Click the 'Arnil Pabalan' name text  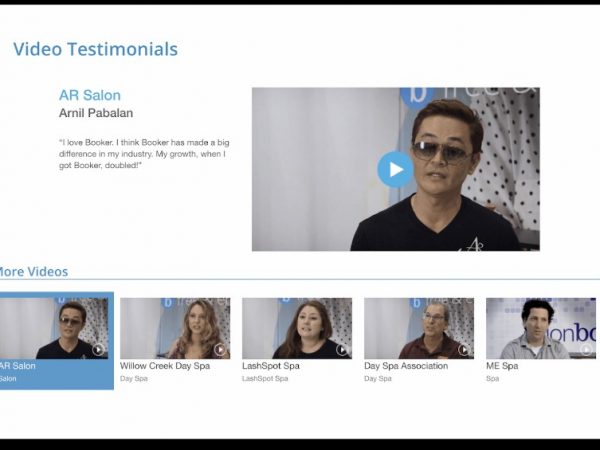click(96, 113)
